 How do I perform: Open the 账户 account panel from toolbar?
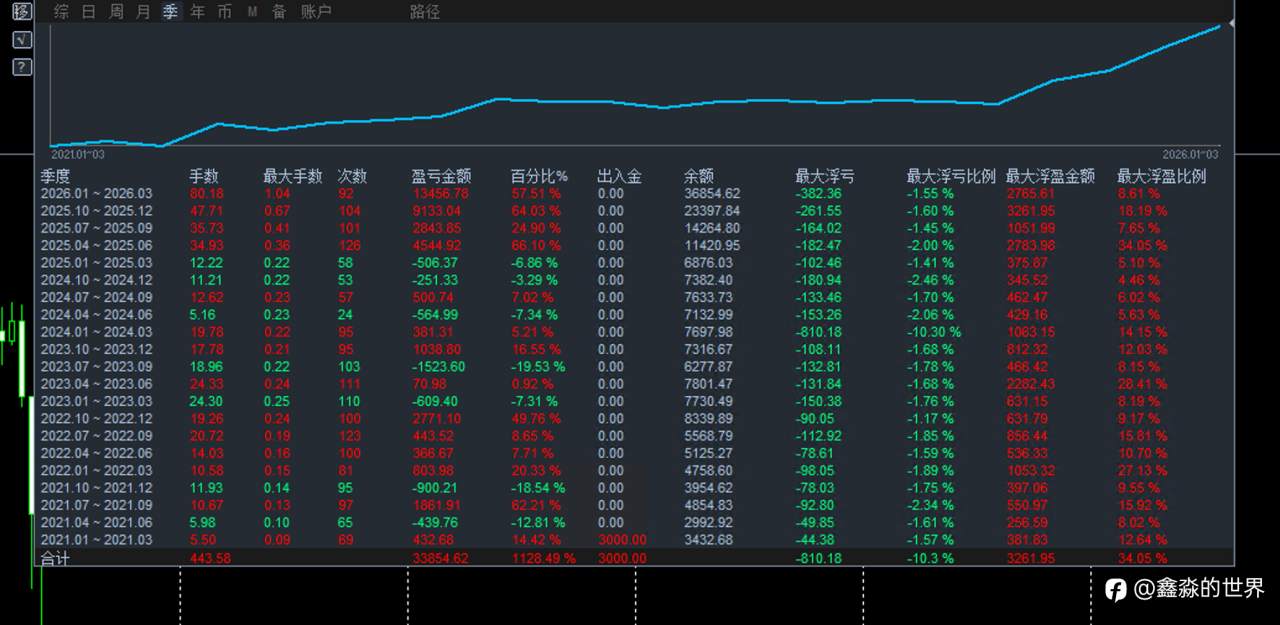coord(317,12)
